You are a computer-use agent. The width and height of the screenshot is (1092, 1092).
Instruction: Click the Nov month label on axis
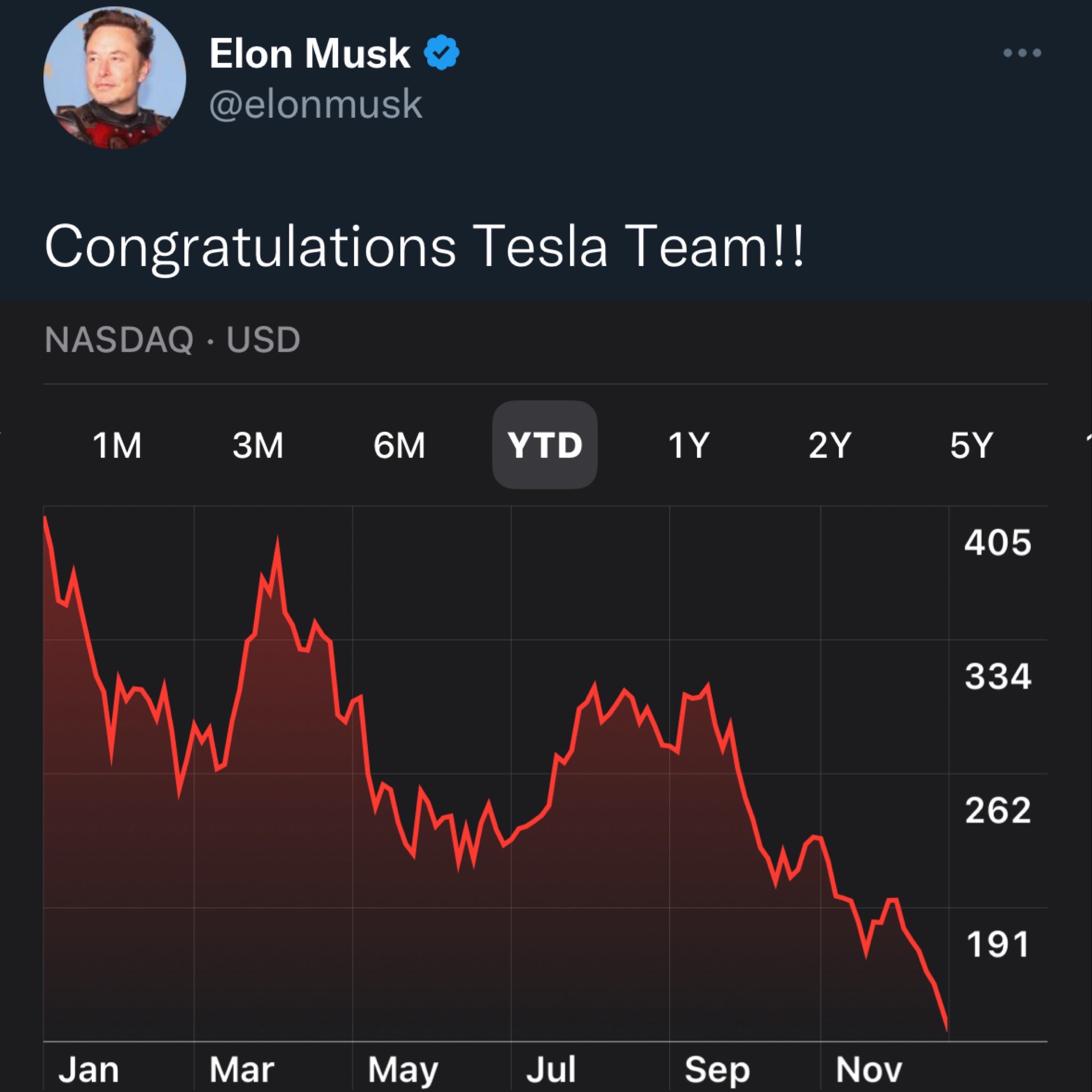point(869,1070)
